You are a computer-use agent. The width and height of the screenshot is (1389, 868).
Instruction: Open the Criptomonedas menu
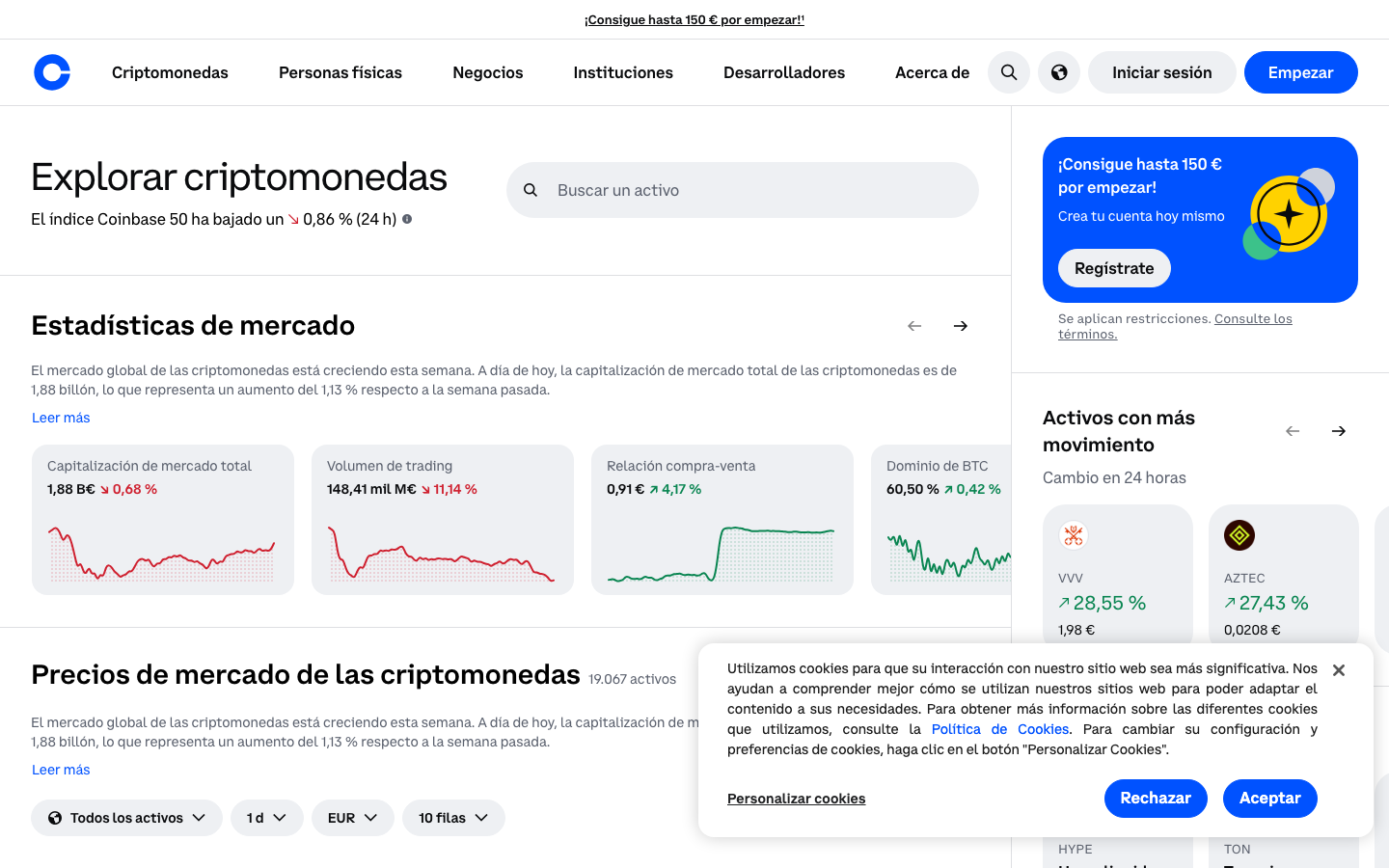[169, 72]
